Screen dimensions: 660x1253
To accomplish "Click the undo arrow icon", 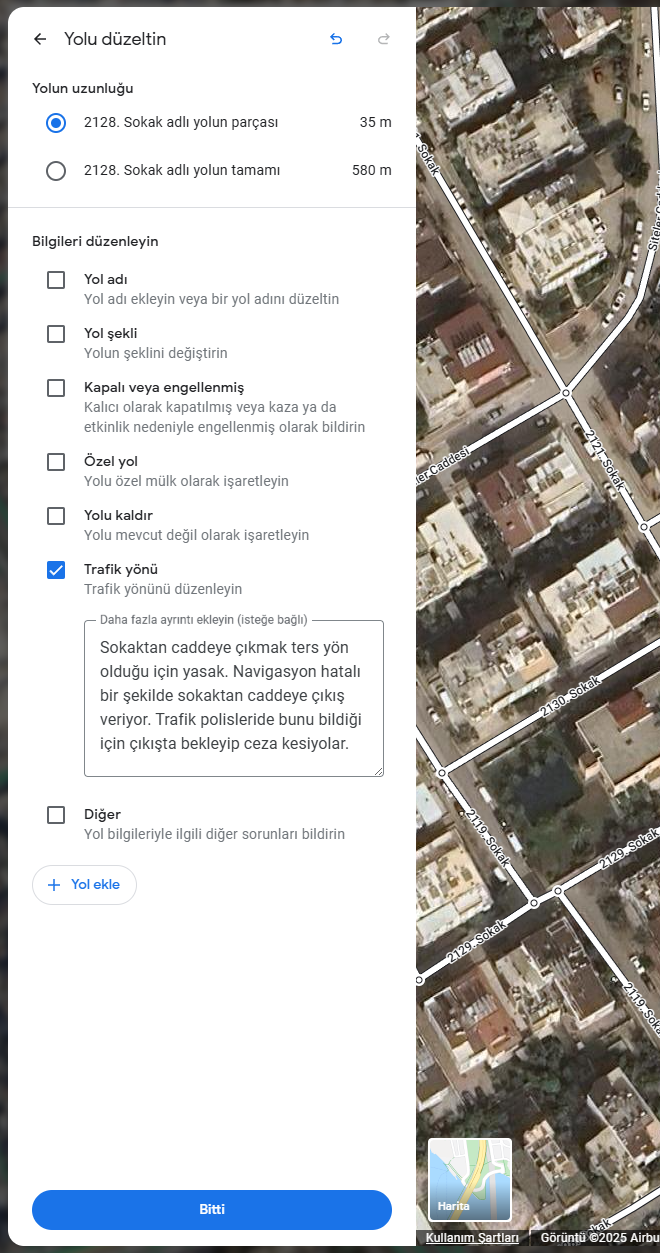I will 336,39.
